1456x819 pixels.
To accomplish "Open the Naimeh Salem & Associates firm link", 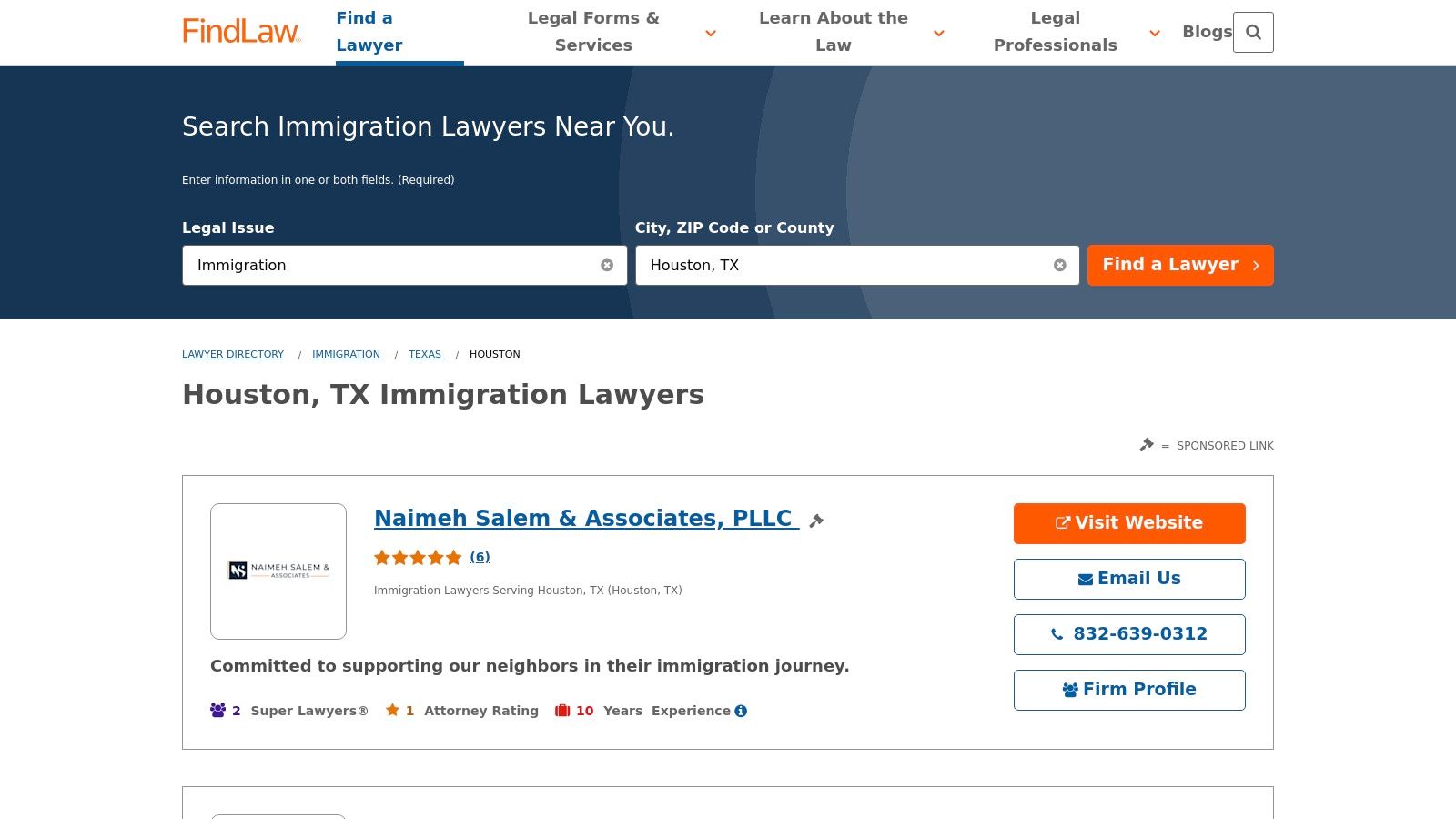I will pyautogui.click(x=583, y=518).
